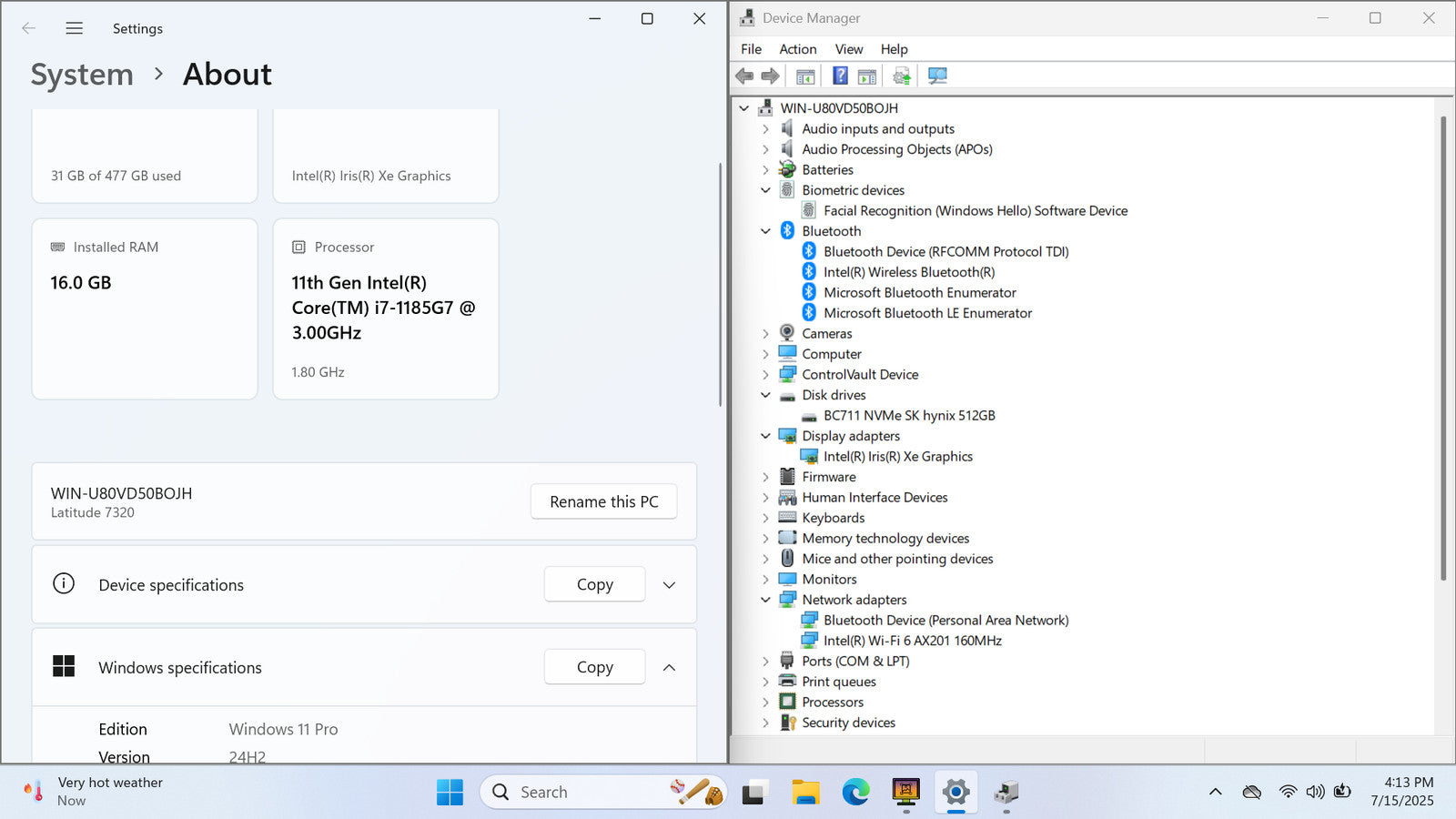This screenshot has height=819, width=1456.
Task: Open the Action menu in Device Manager
Action: coord(798,49)
